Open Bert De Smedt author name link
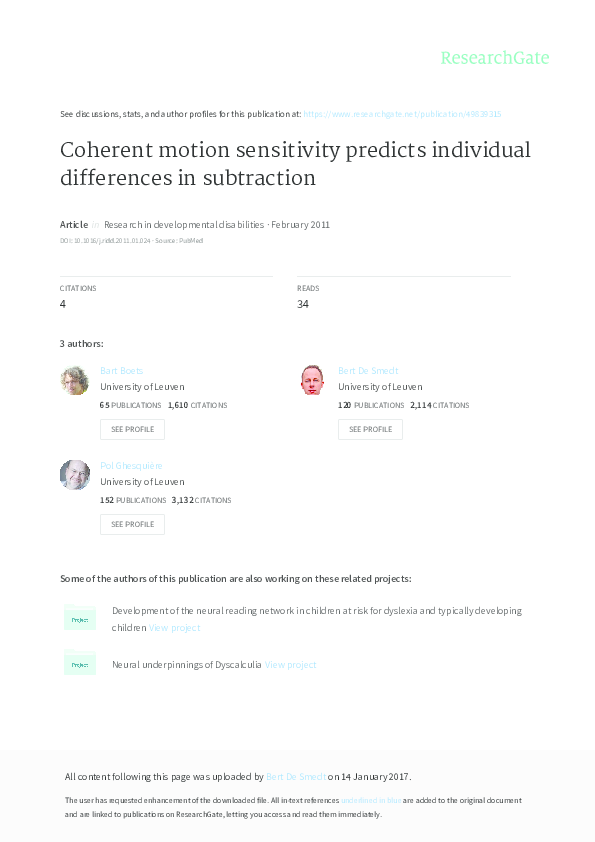 click(368, 371)
